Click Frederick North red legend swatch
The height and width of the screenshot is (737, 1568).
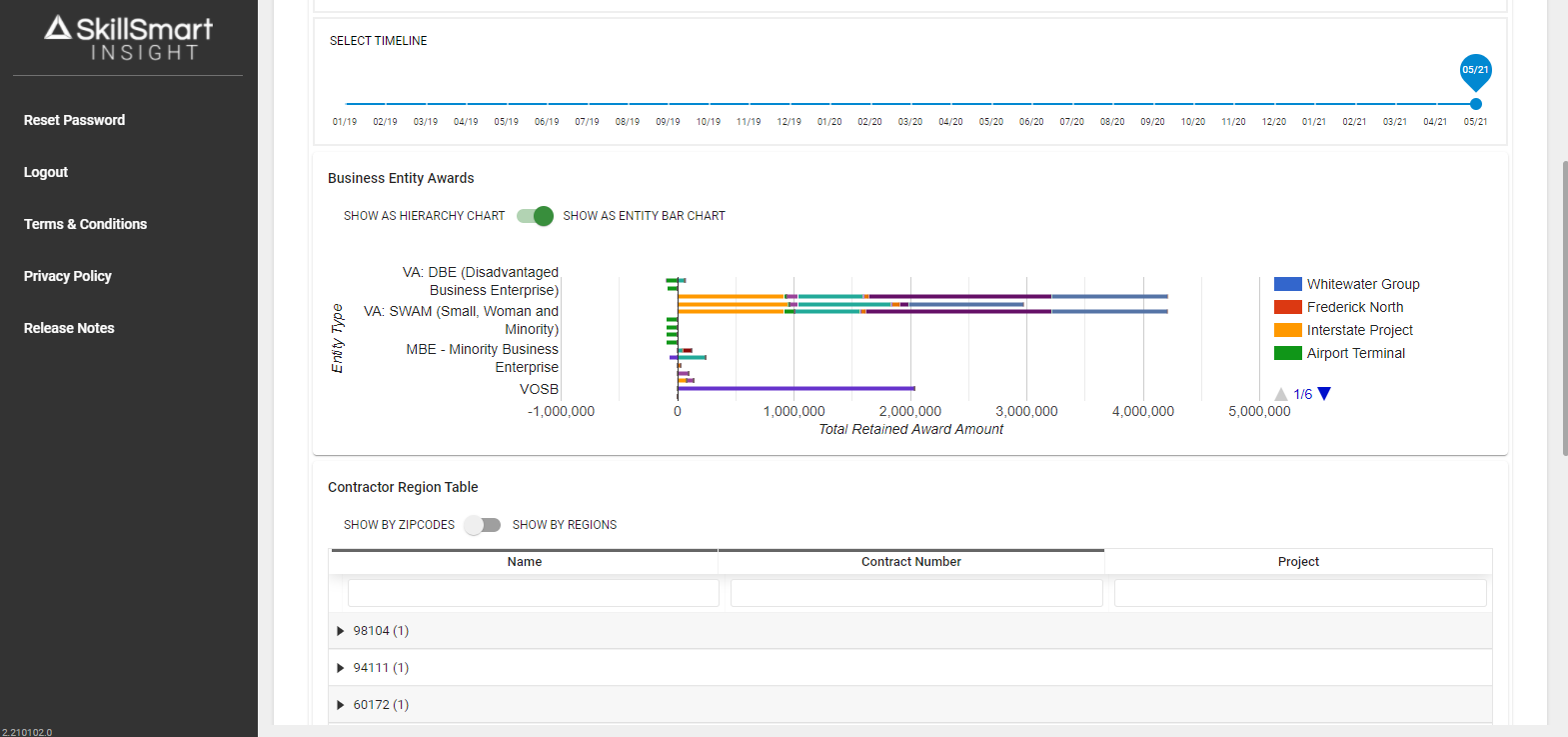pos(1288,307)
